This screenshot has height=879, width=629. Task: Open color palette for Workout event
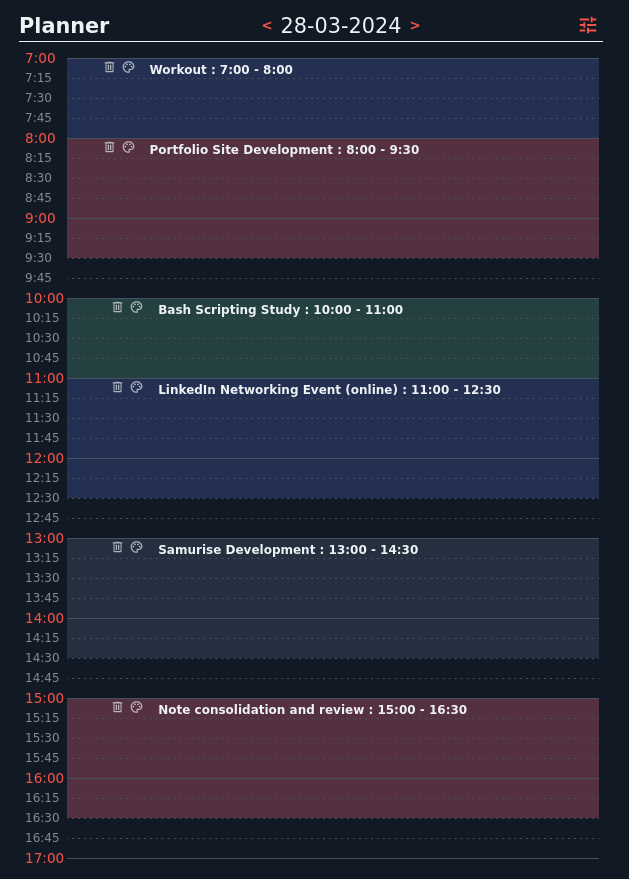tap(128, 67)
